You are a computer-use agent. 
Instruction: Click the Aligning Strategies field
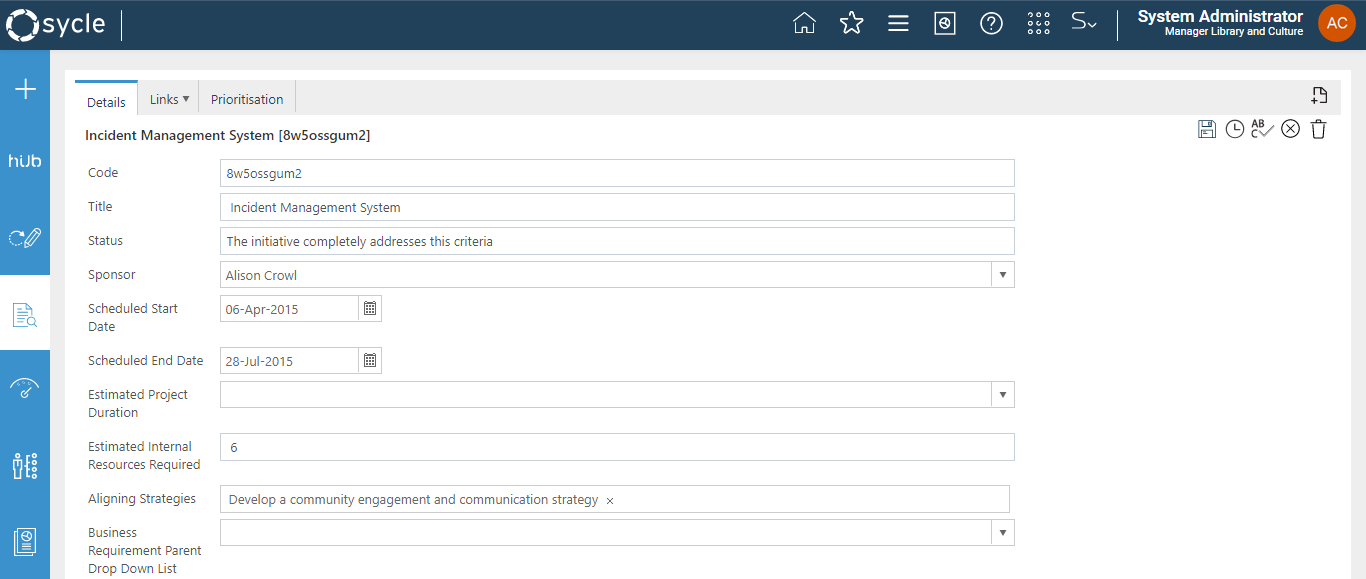coord(615,499)
